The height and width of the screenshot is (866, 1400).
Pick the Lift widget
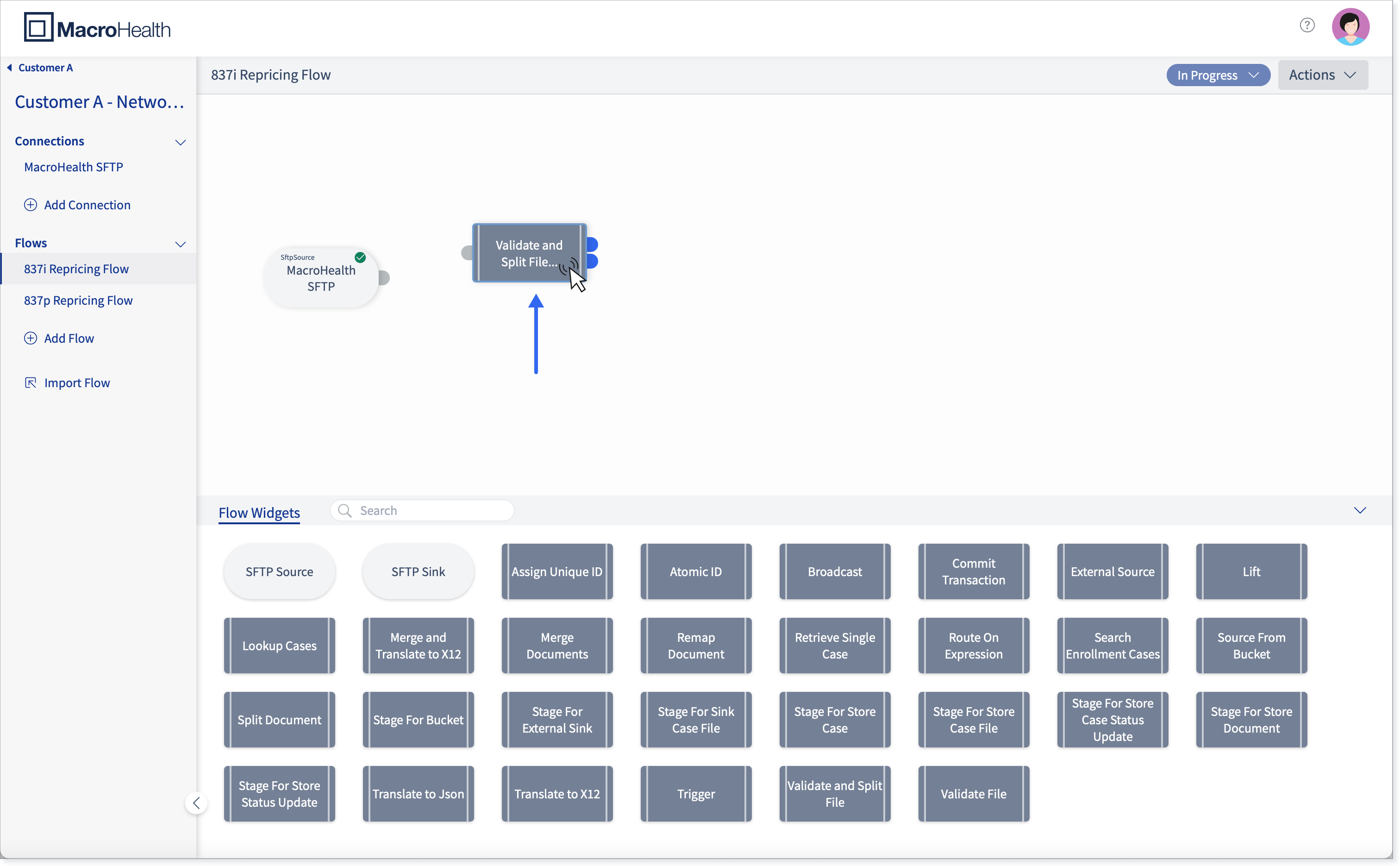coord(1251,571)
